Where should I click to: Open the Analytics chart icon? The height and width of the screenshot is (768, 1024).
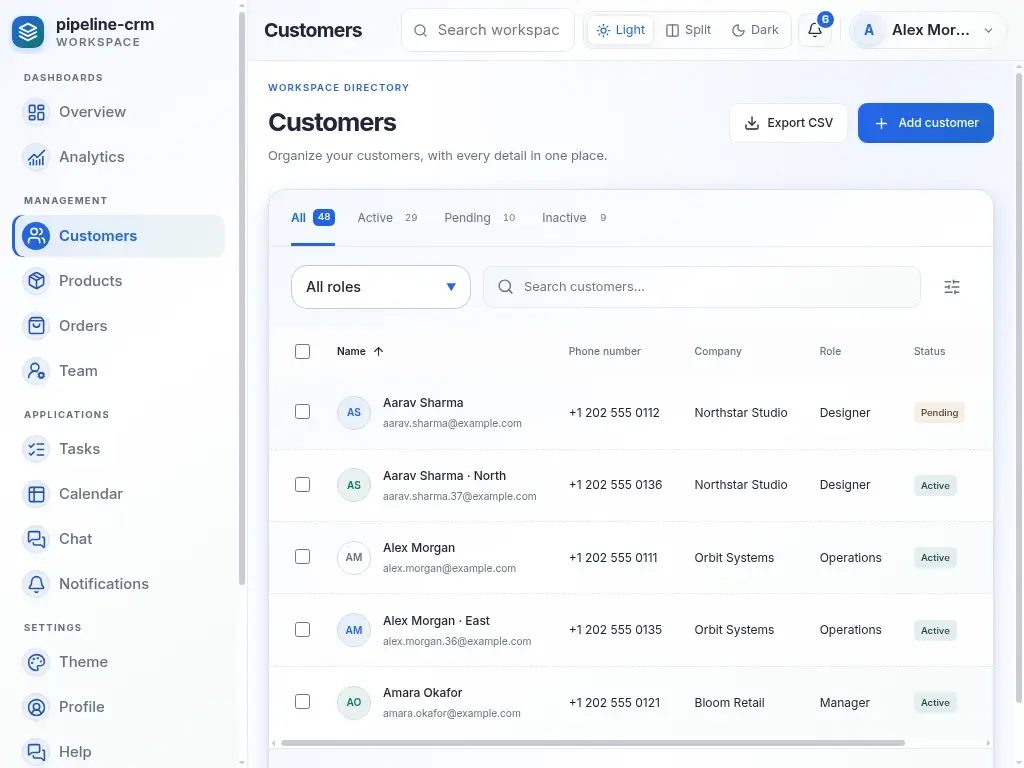click(37, 157)
